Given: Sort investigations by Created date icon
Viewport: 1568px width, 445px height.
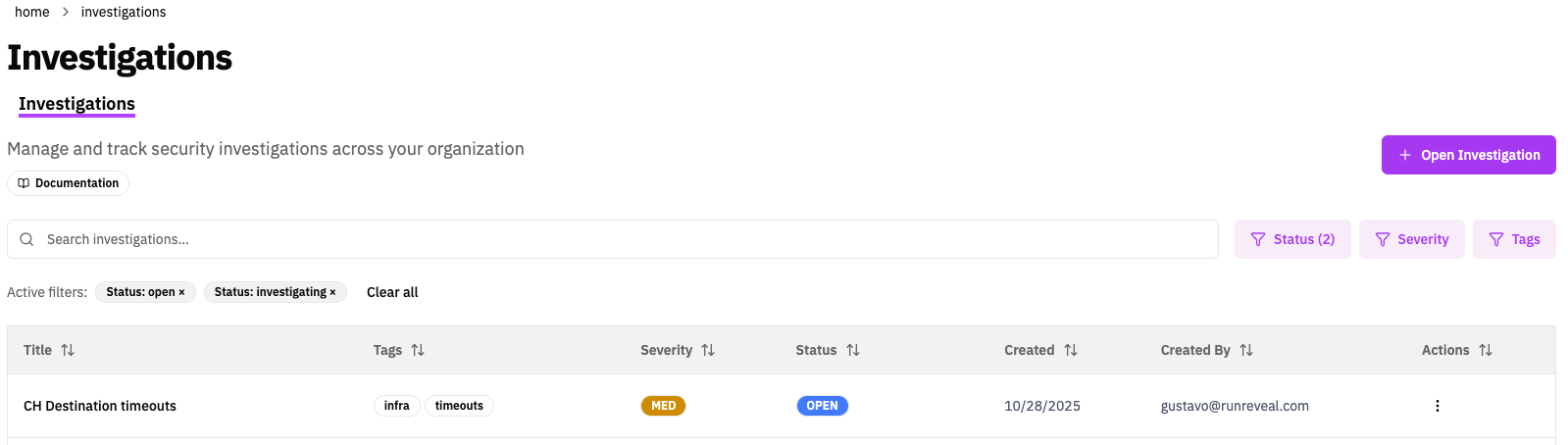Looking at the screenshot, I should [1071, 350].
